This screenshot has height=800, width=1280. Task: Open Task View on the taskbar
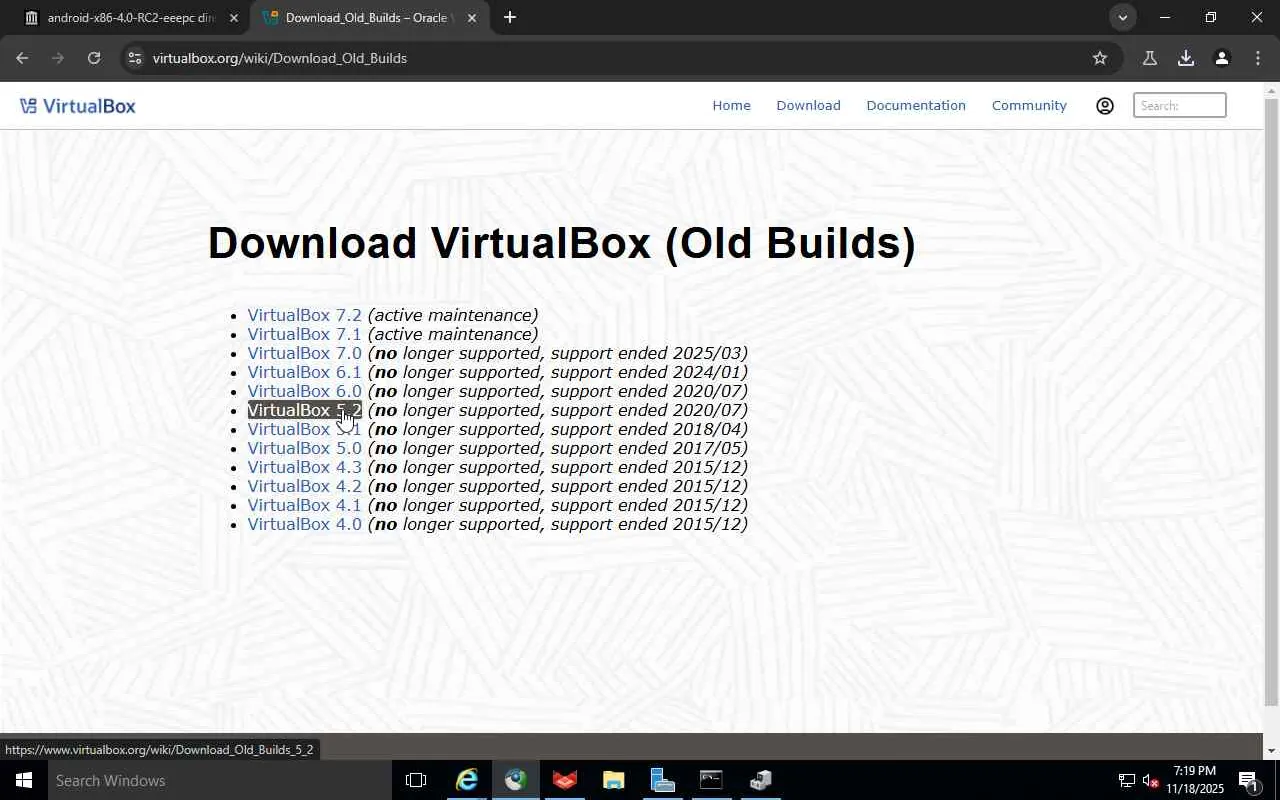click(416, 780)
